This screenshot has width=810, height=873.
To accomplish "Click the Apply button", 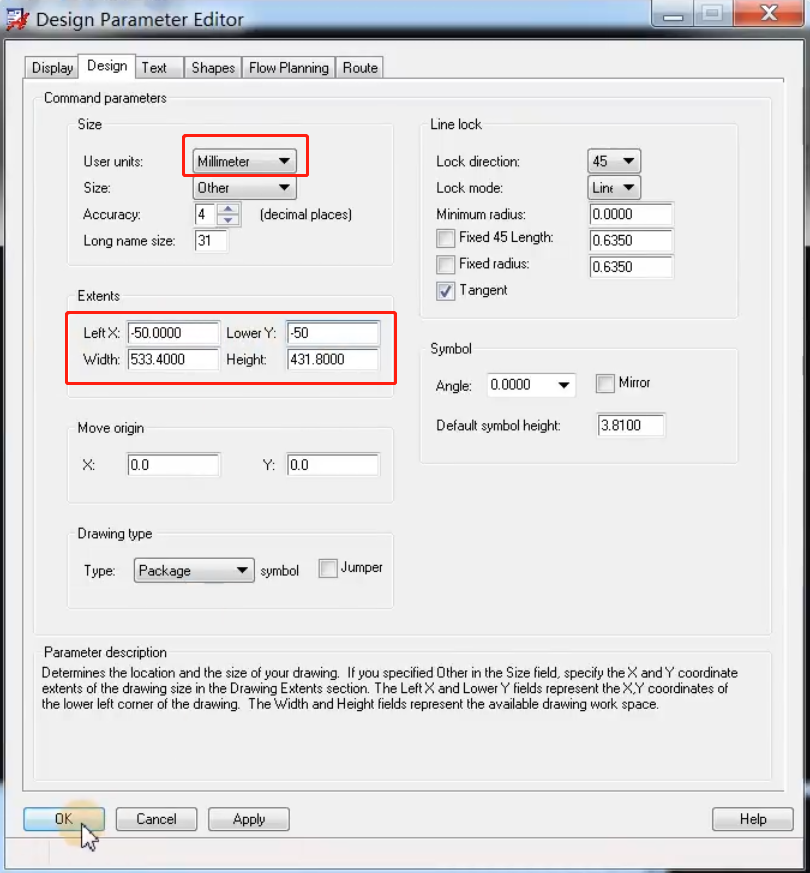I will tap(248, 819).
